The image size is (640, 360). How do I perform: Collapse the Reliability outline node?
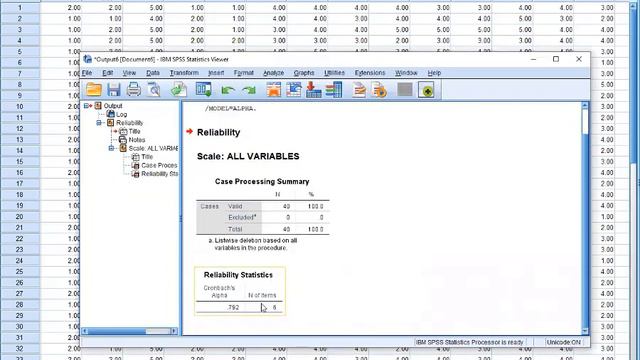click(x=98, y=122)
